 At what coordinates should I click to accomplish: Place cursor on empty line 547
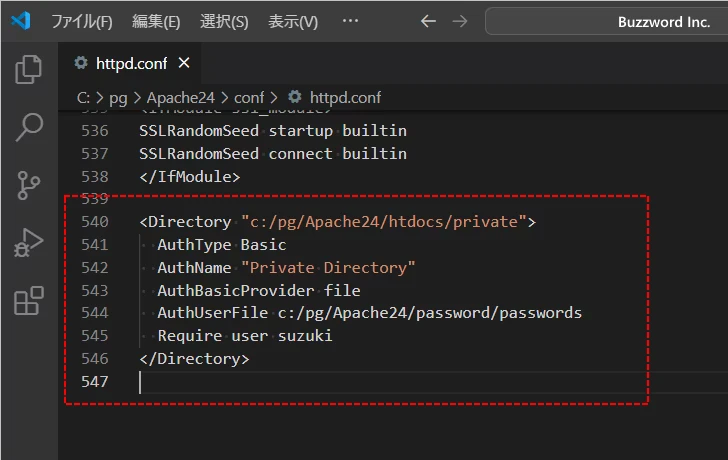(x=300, y=382)
